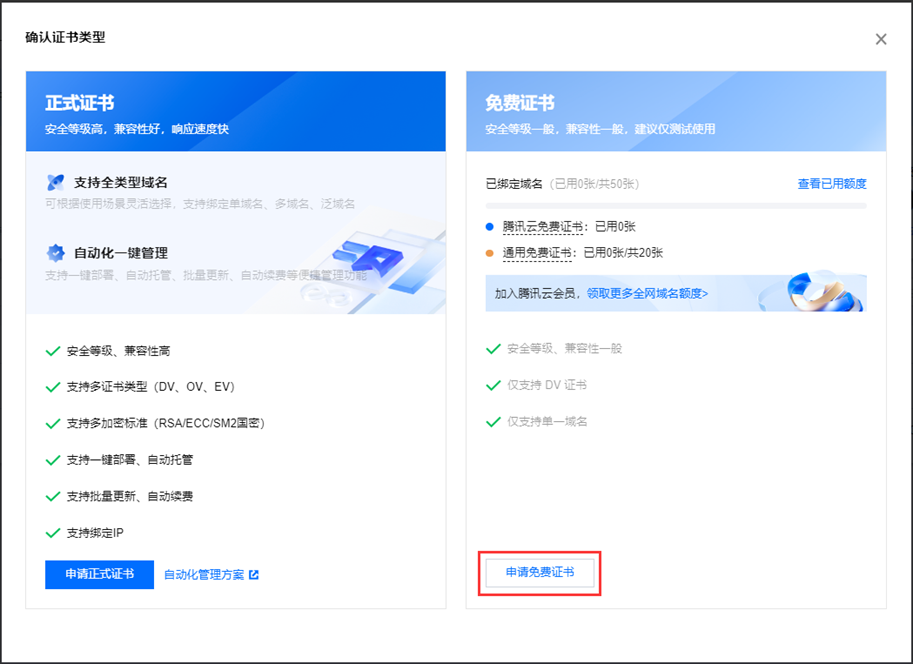The image size is (913, 664).
Task: Click the text 已用0张/共50张
Action: (x=594, y=184)
